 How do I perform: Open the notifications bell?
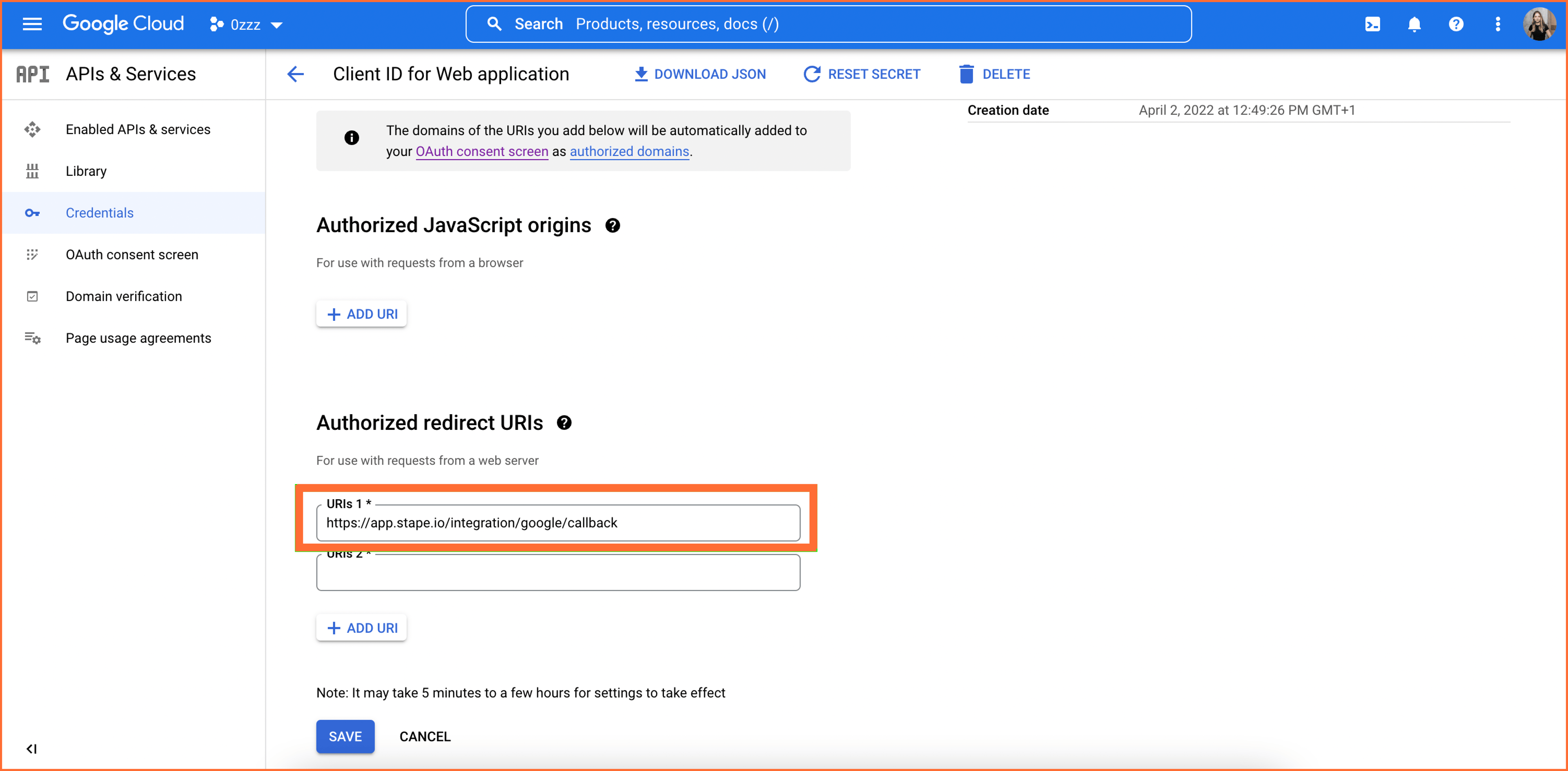pos(1414,24)
